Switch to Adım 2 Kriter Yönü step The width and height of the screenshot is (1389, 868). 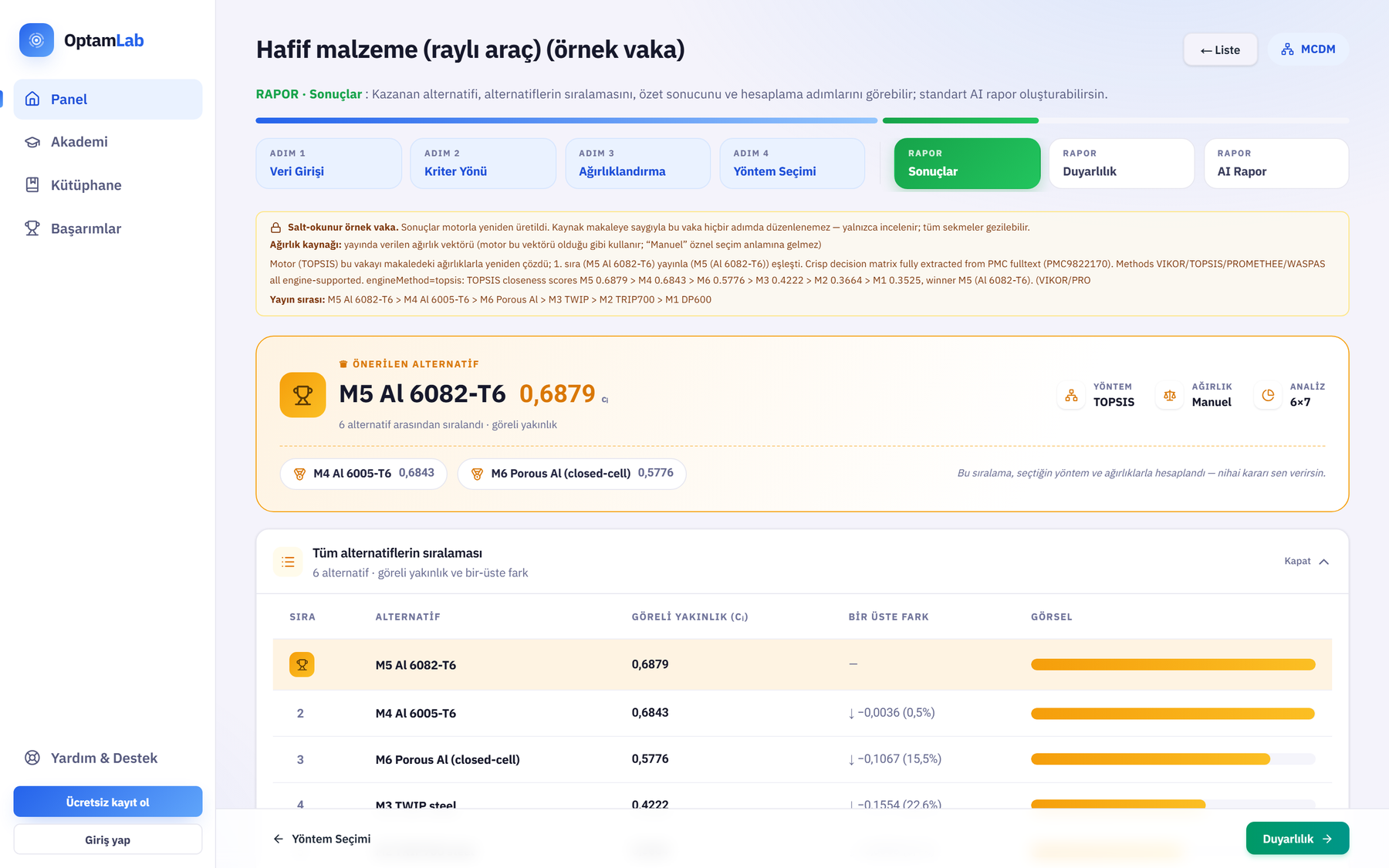tap(483, 164)
